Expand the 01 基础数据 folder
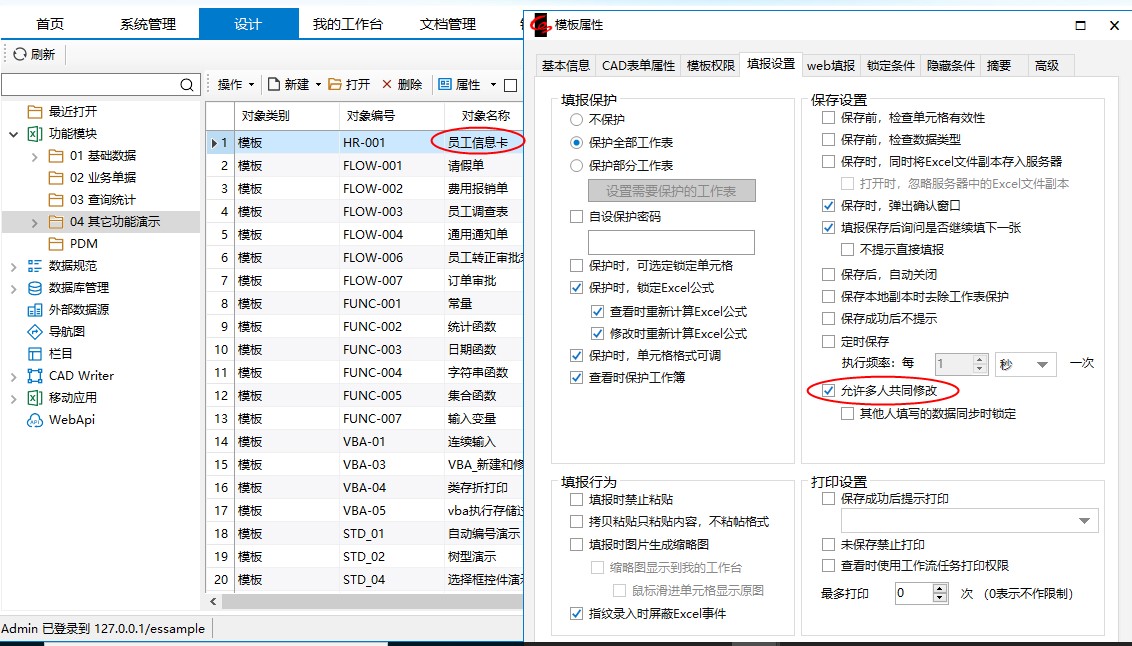 [x=35, y=156]
